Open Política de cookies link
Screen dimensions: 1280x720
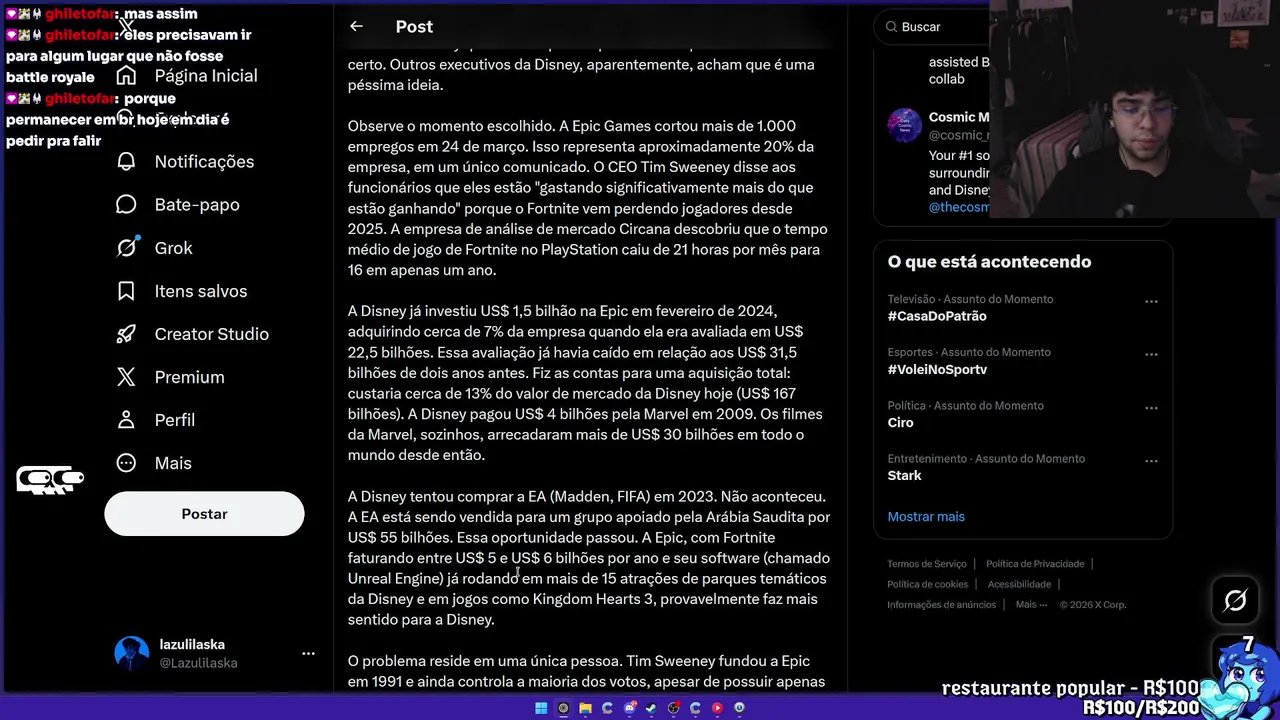pyautogui.click(x=927, y=584)
